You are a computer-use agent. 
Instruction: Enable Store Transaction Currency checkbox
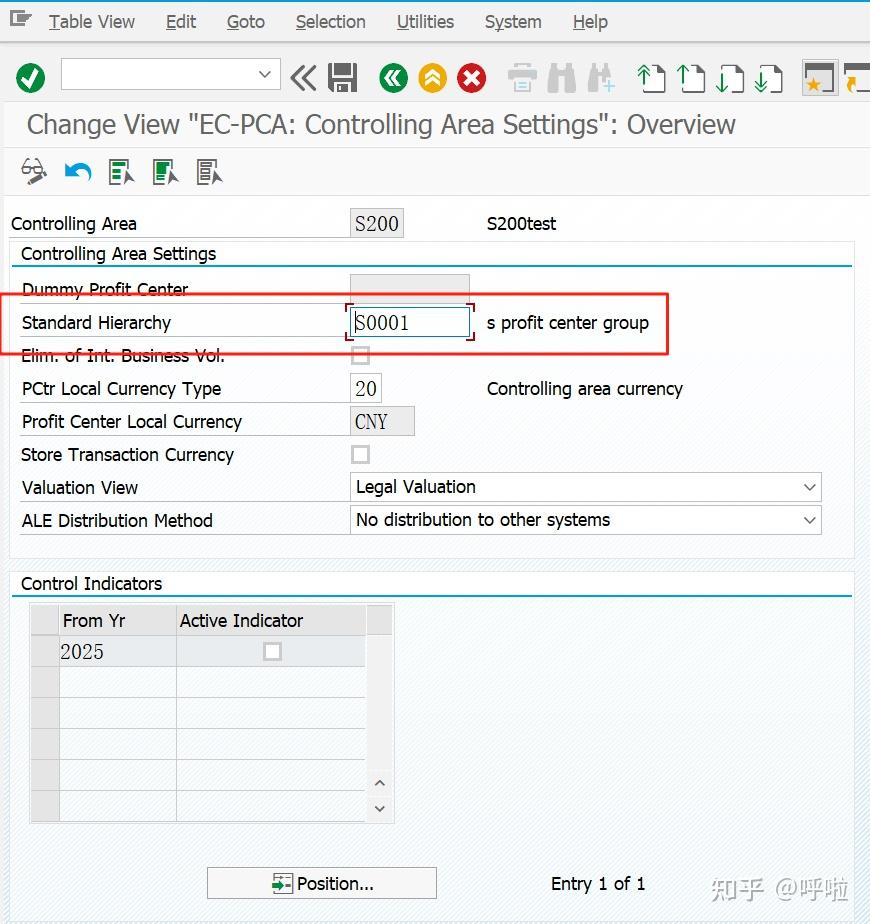[360, 454]
